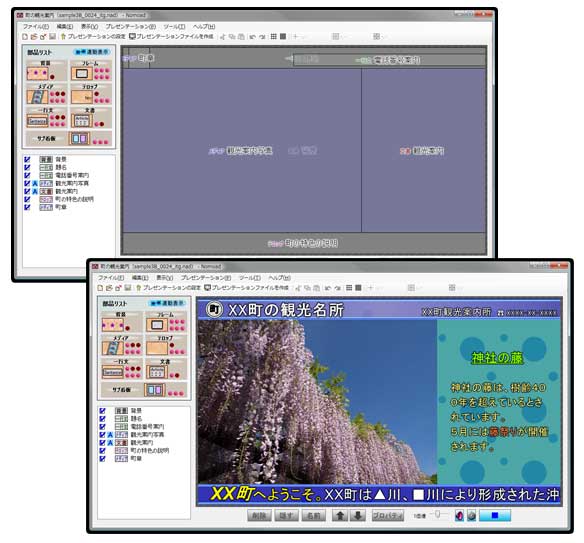Viewport: 584px width, 543px height.
Task: Click the 町の特色の説明 telop area in back window
Action: tap(304, 244)
